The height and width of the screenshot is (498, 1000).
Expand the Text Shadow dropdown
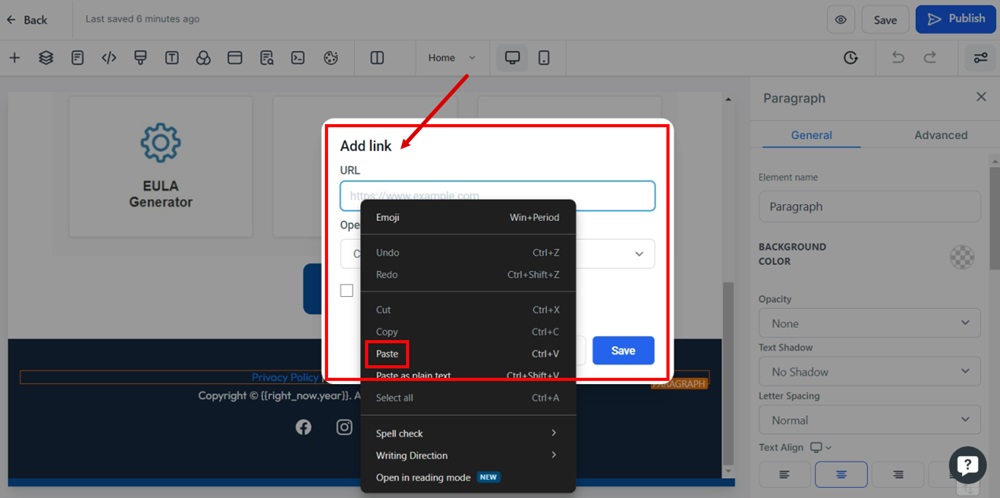[x=869, y=372]
